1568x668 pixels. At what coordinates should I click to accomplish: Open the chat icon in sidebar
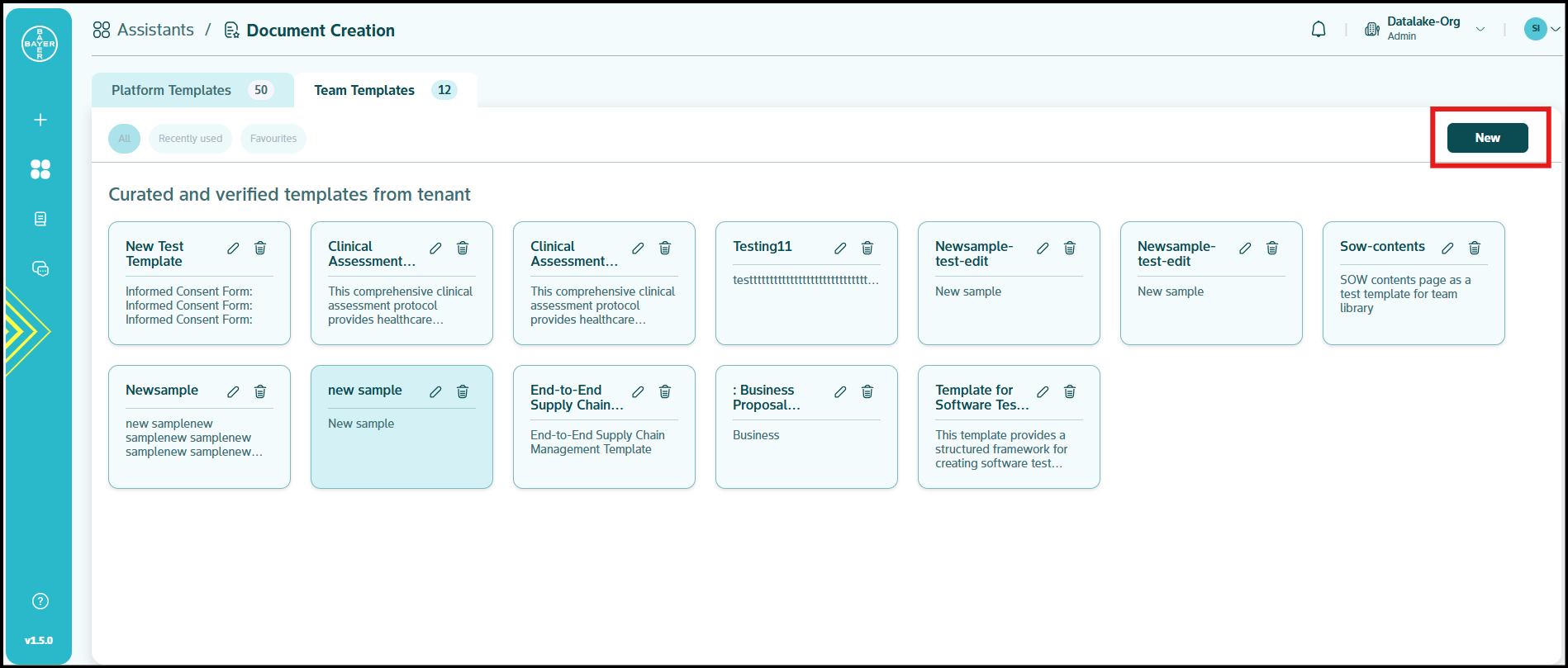pyautogui.click(x=40, y=269)
